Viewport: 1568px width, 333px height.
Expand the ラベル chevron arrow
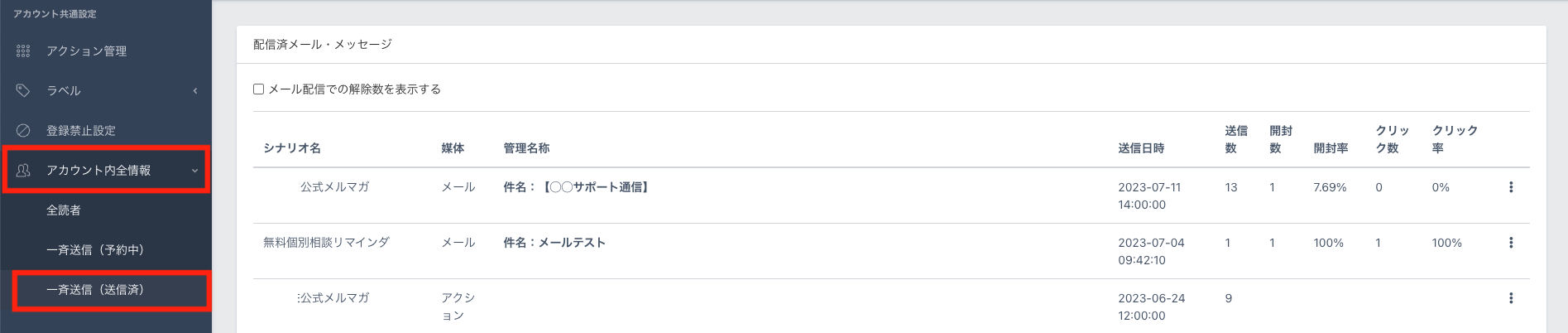[195, 91]
